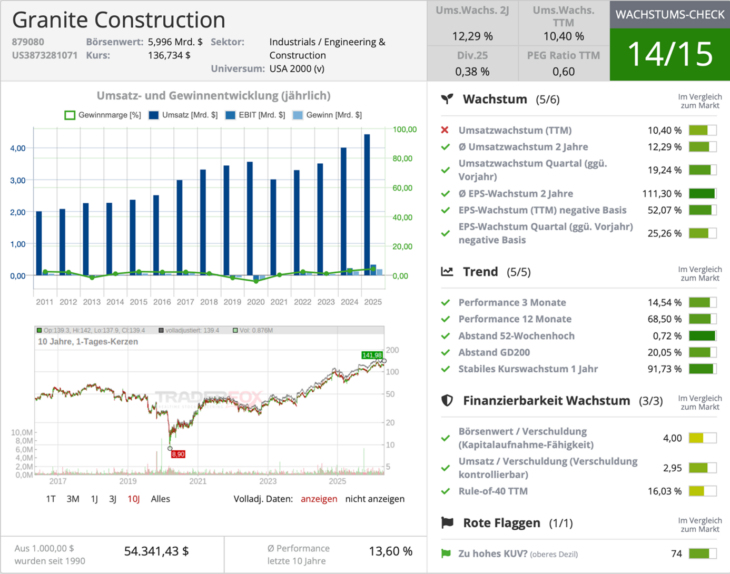
Task: Click the green 14/15 Wachstums-Check score
Action: (x=670, y=54)
